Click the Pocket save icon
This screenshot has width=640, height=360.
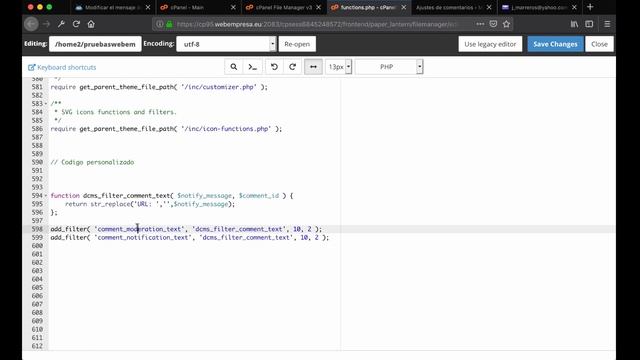pyautogui.click(x=493, y=24)
